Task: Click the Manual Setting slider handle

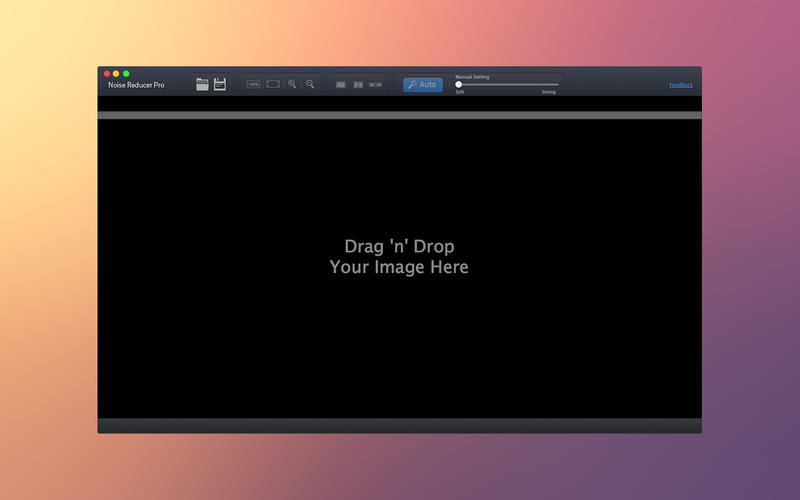Action: coord(458,84)
